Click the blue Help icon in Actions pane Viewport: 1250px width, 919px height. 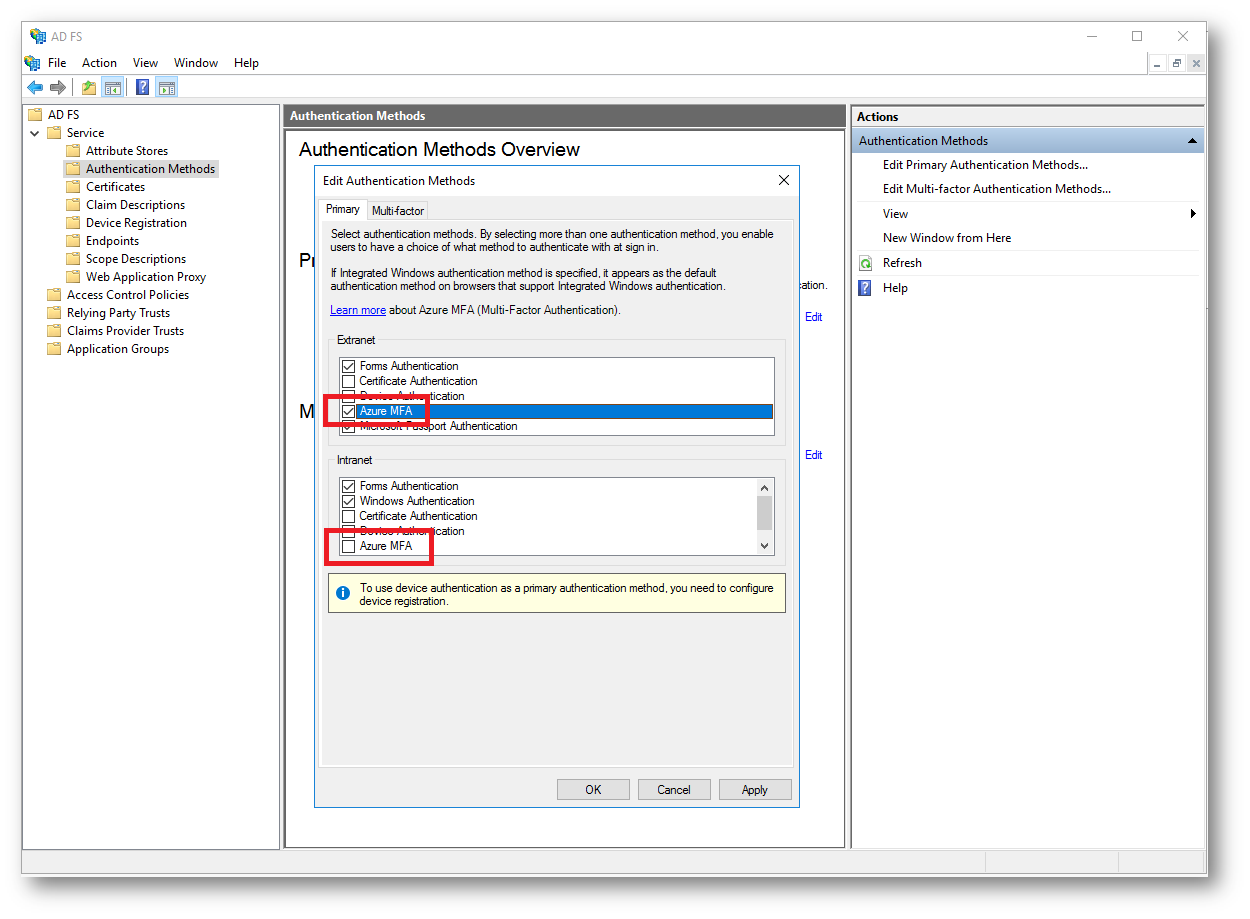865,288
